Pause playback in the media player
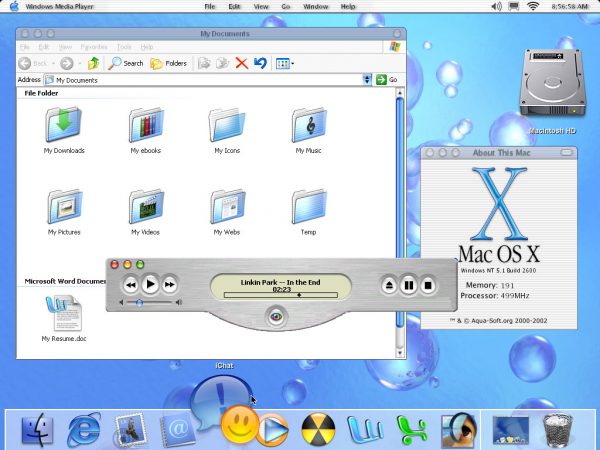This screenshot has width=600, height=450. point(408,285)
